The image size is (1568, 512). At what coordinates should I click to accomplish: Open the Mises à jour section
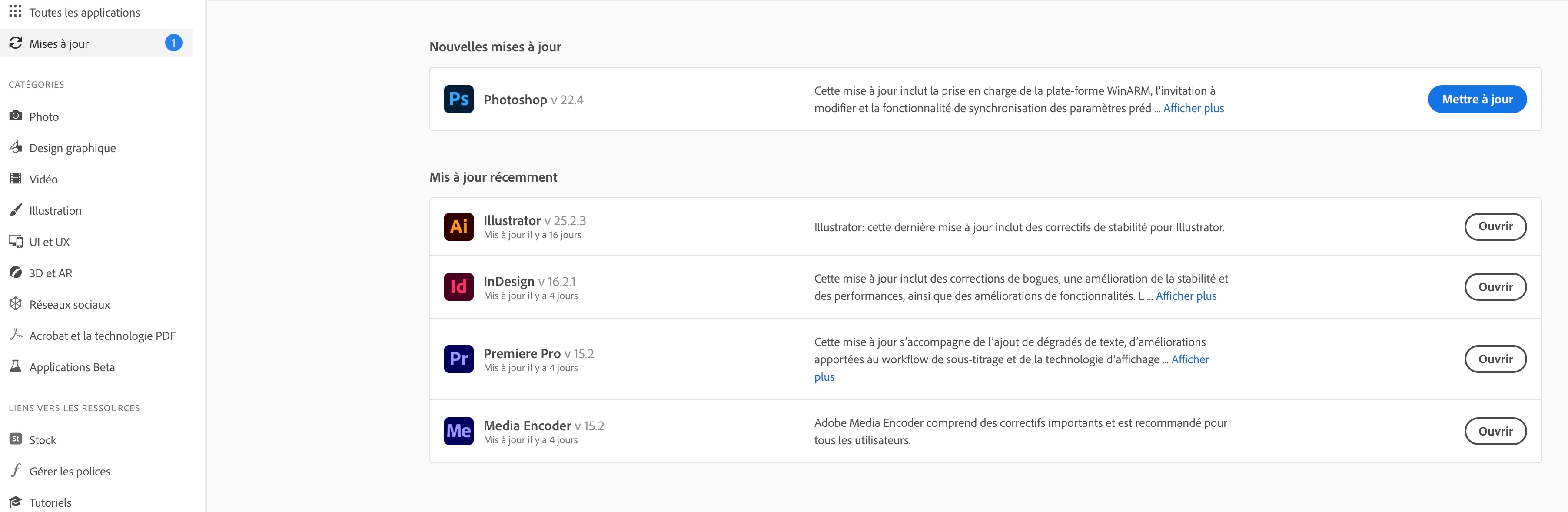pyautogui.click(x=59, y=44)
